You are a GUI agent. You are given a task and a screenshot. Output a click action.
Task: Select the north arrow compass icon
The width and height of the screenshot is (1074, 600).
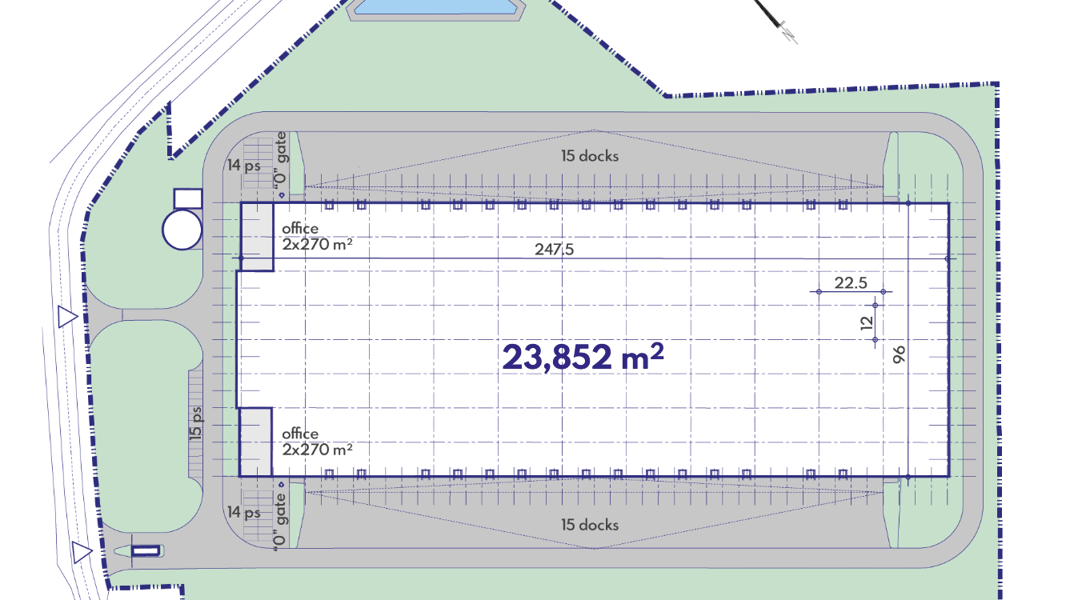pos(777,21)
